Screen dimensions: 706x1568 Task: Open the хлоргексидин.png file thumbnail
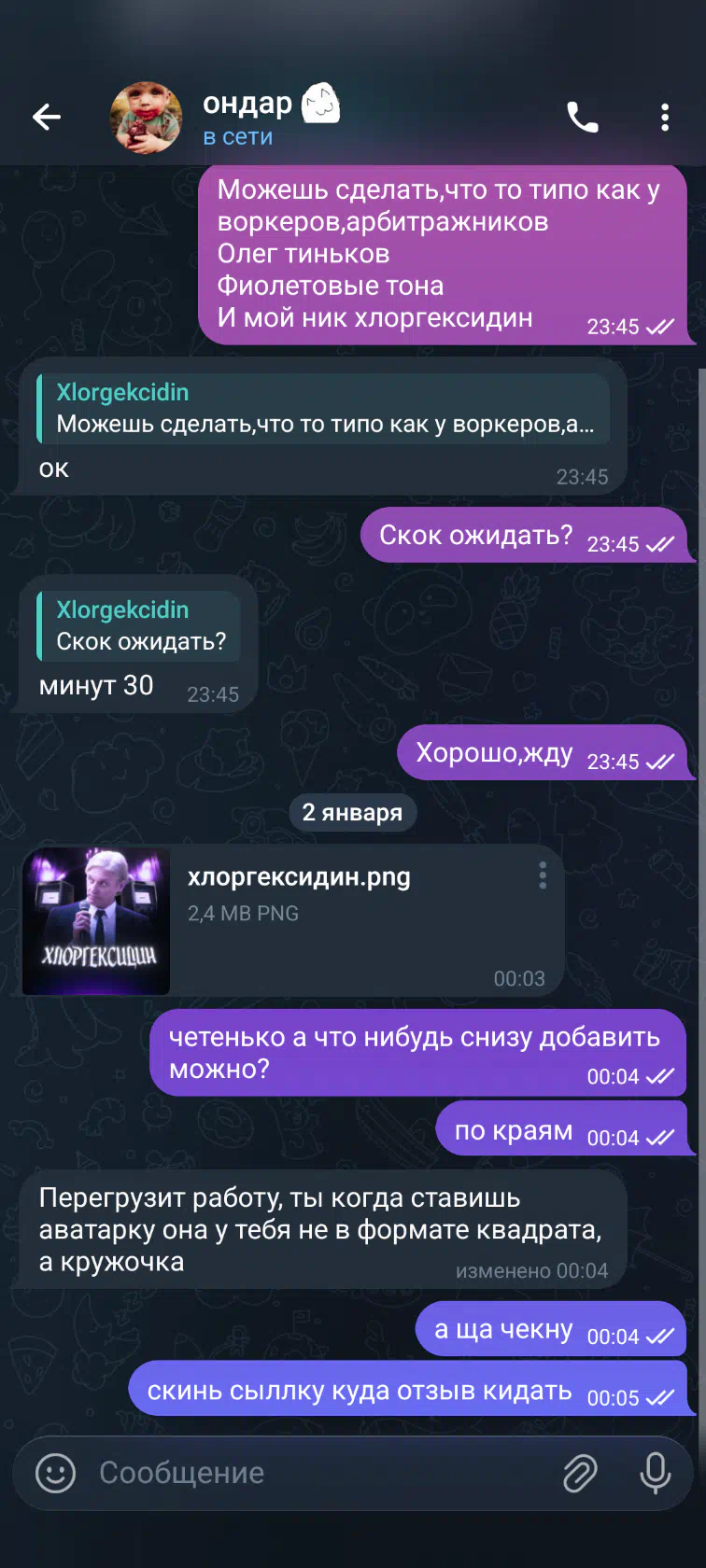[96, 921]
